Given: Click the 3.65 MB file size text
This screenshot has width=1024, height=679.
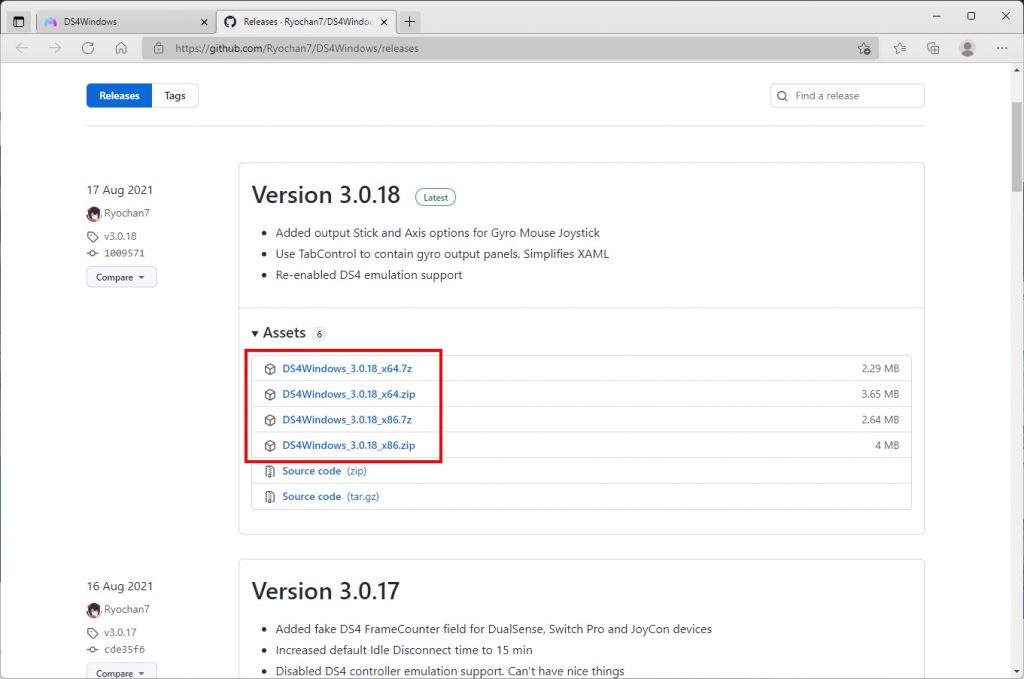Looking at the screenshot, I should tap(880, 394).
